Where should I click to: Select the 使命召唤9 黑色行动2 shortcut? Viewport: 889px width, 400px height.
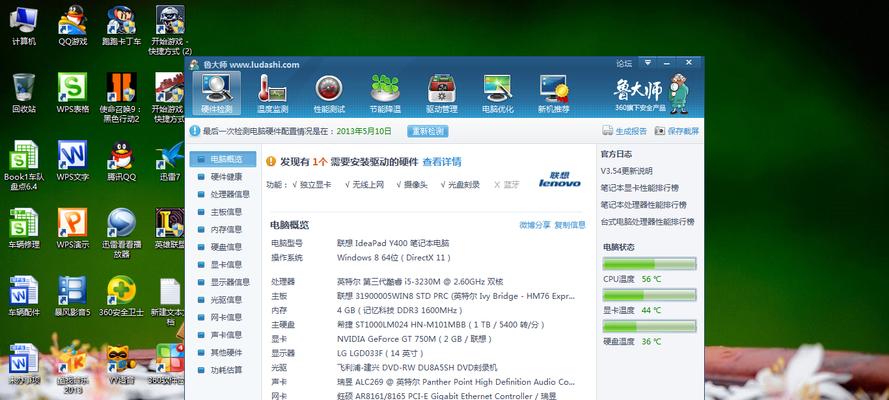coord(121,98)
